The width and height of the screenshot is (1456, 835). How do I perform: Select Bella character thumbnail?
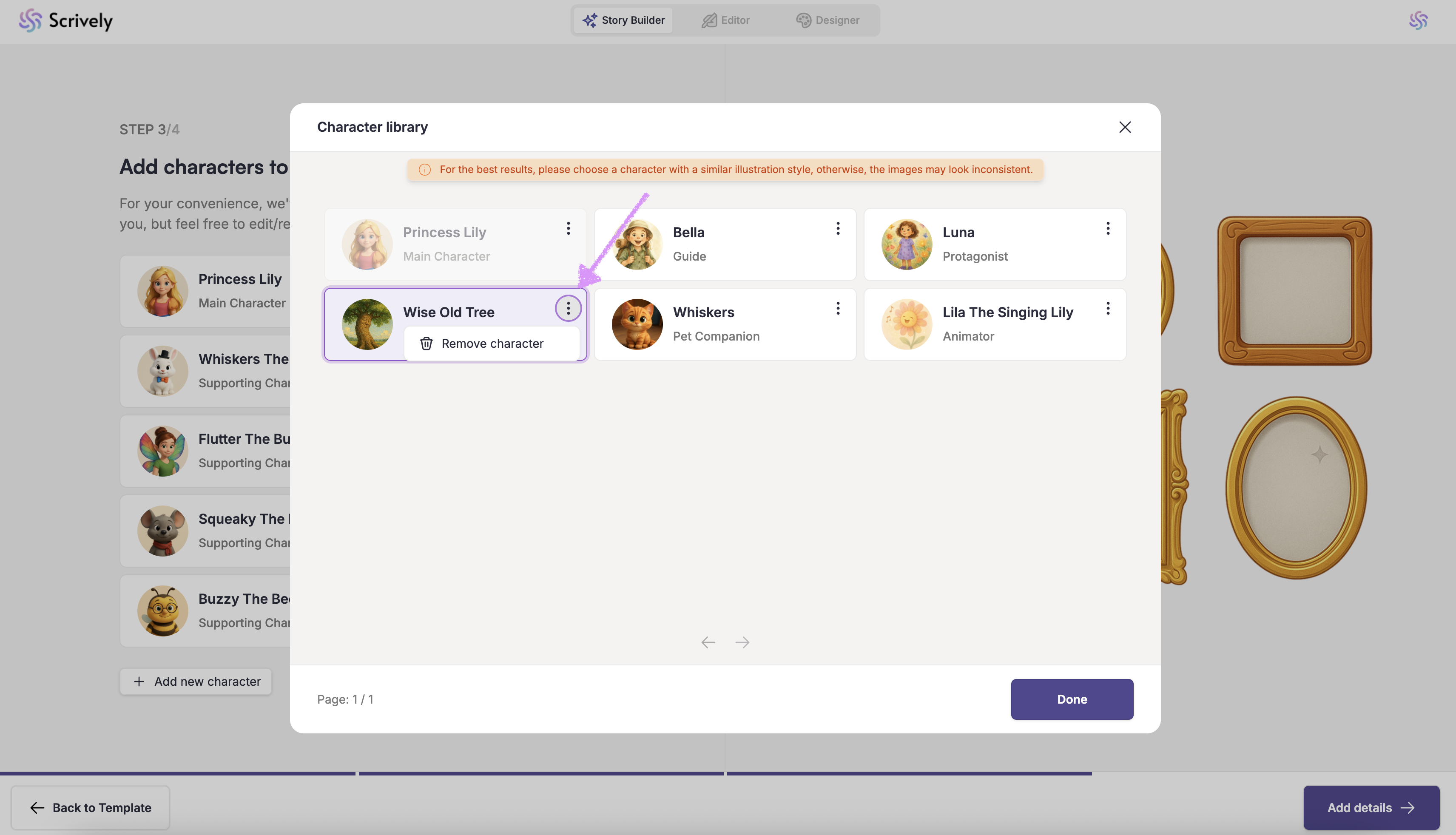pos(637,244)
